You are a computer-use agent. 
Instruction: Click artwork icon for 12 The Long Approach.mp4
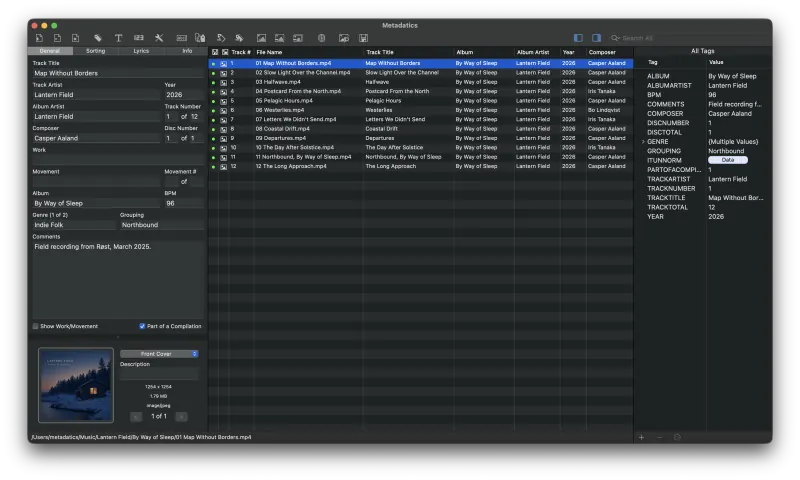(x=223, y=167)
